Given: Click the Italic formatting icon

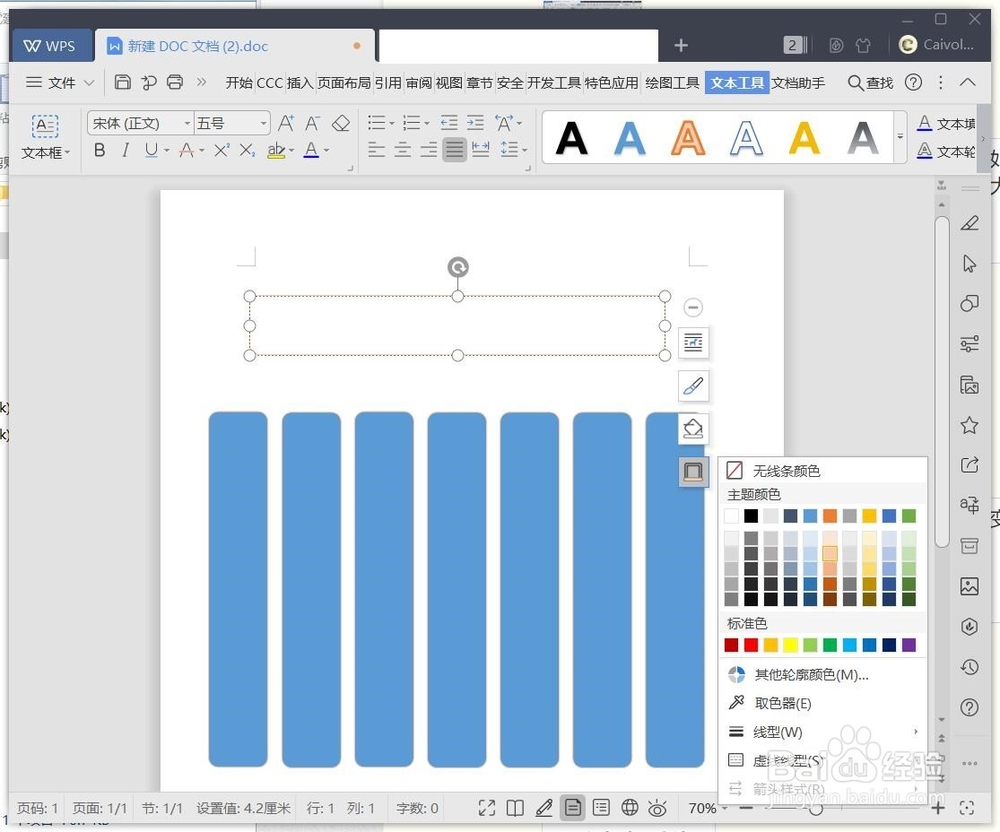Looking at the screenshot, I should tap(126, 150).
